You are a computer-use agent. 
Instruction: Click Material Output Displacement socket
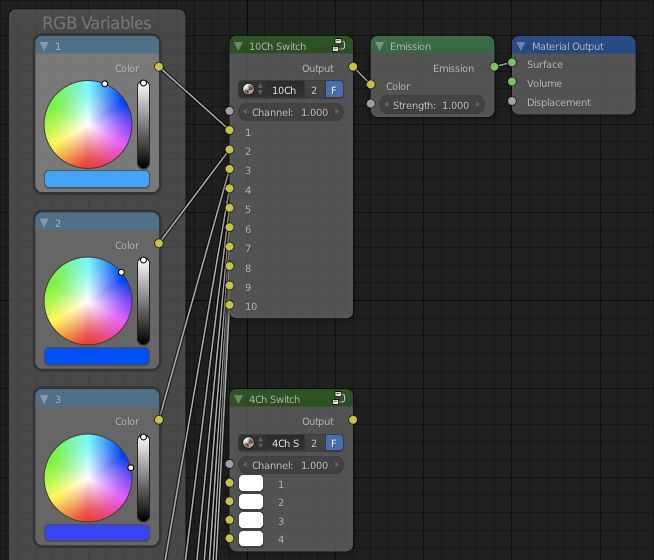[x=512, y=101]
